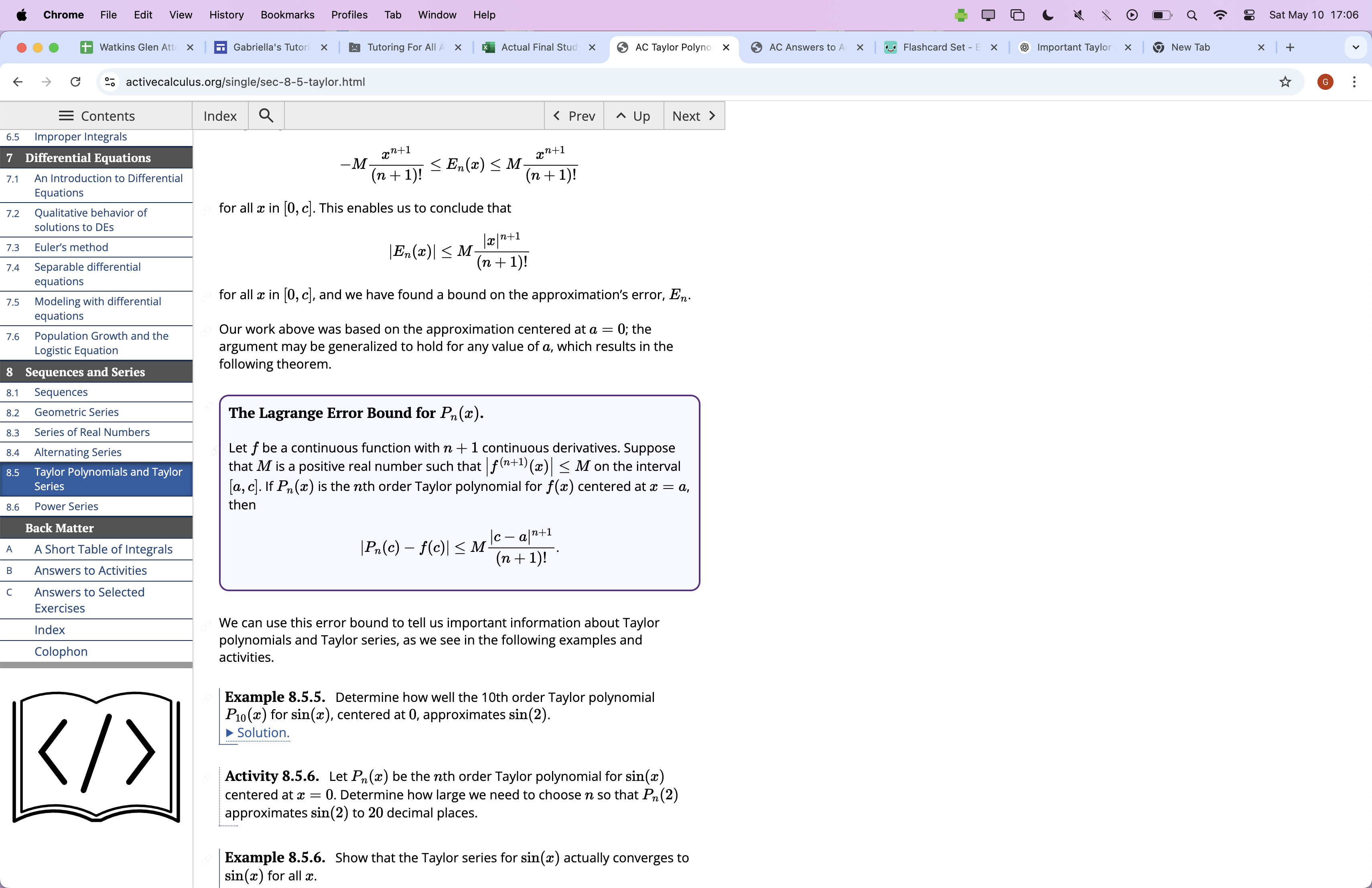The image size is (1372, 888).
Task: Open Qualitative behavior of solutions to DEs
Action: pos(91,220)
